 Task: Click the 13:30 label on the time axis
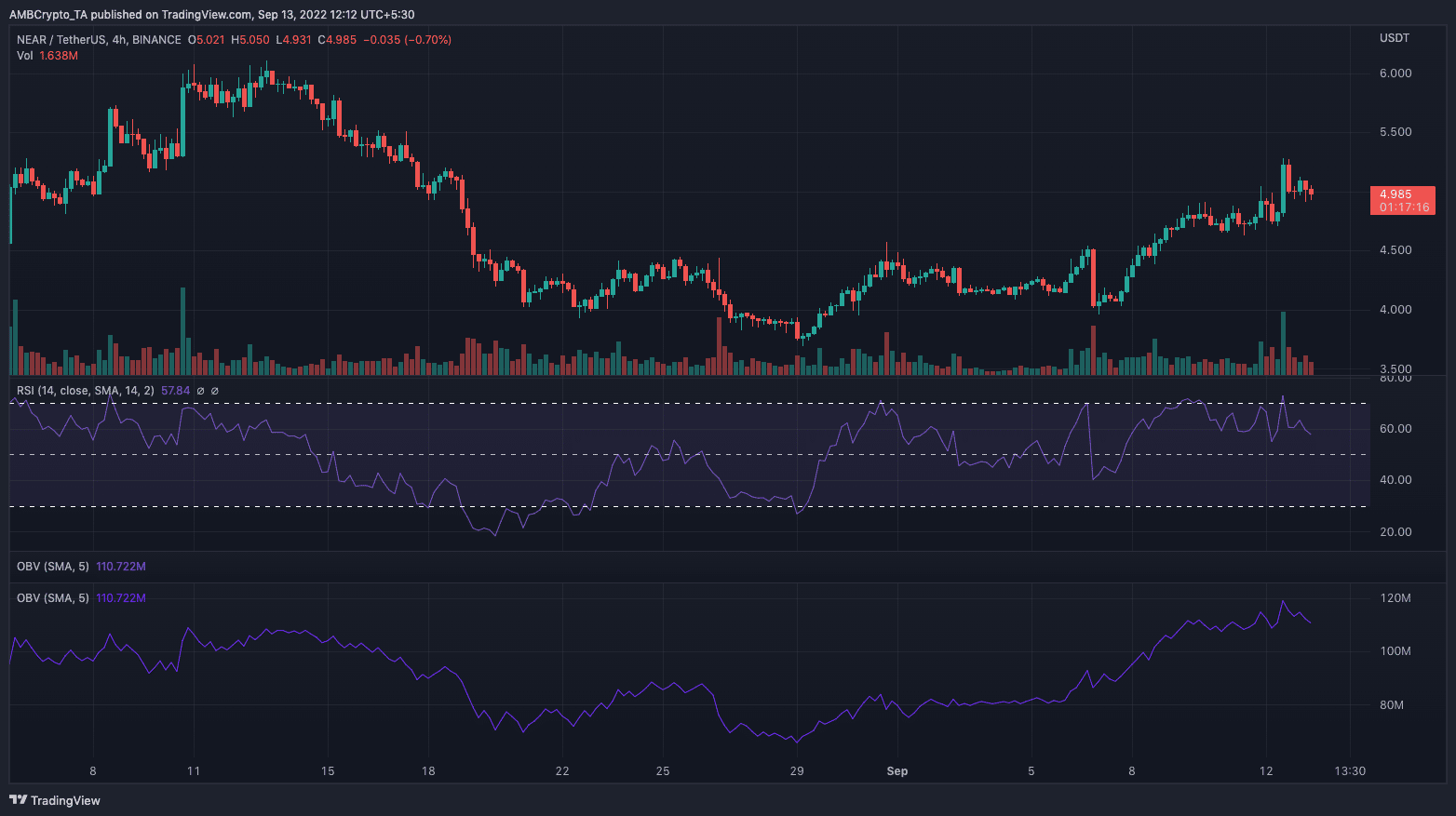coord(1349,771)
